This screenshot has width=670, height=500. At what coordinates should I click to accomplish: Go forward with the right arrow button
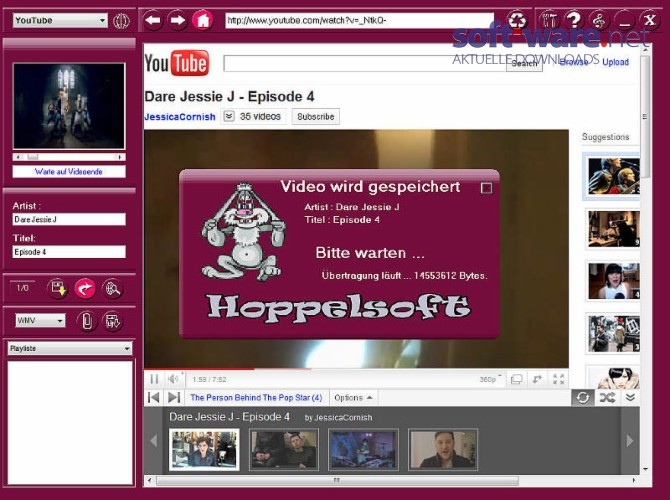177,20
